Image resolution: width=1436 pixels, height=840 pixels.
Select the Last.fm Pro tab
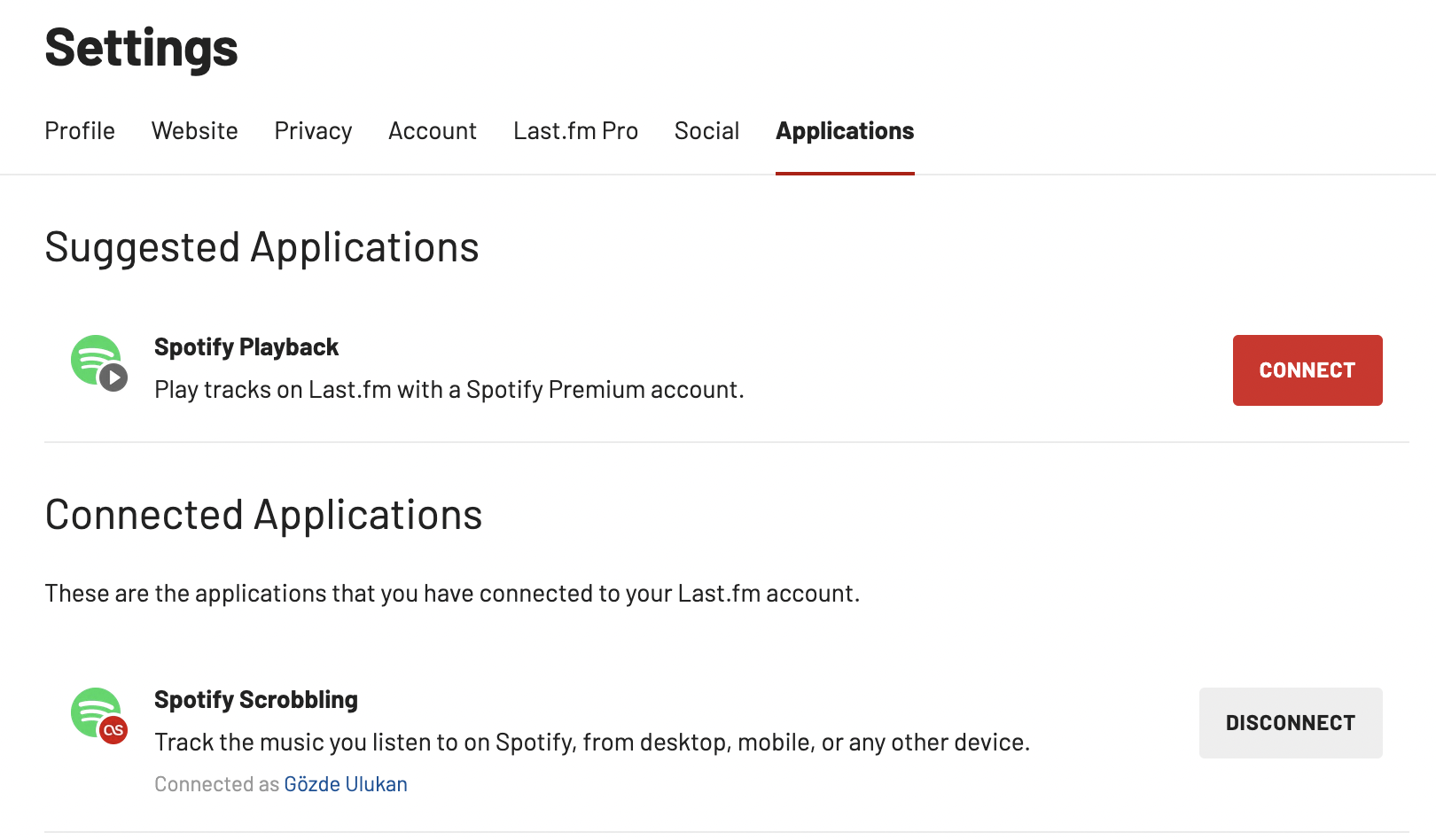point(575,131)
